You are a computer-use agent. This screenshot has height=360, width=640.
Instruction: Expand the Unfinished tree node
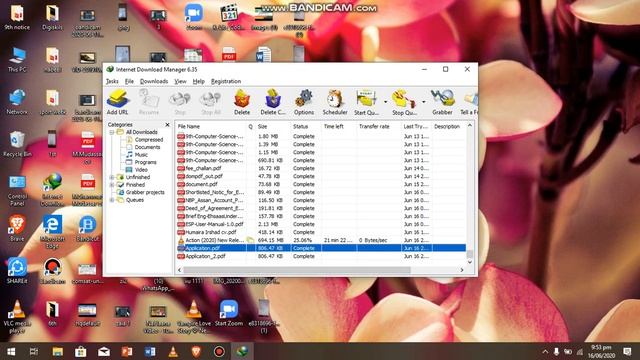point(111,177)
